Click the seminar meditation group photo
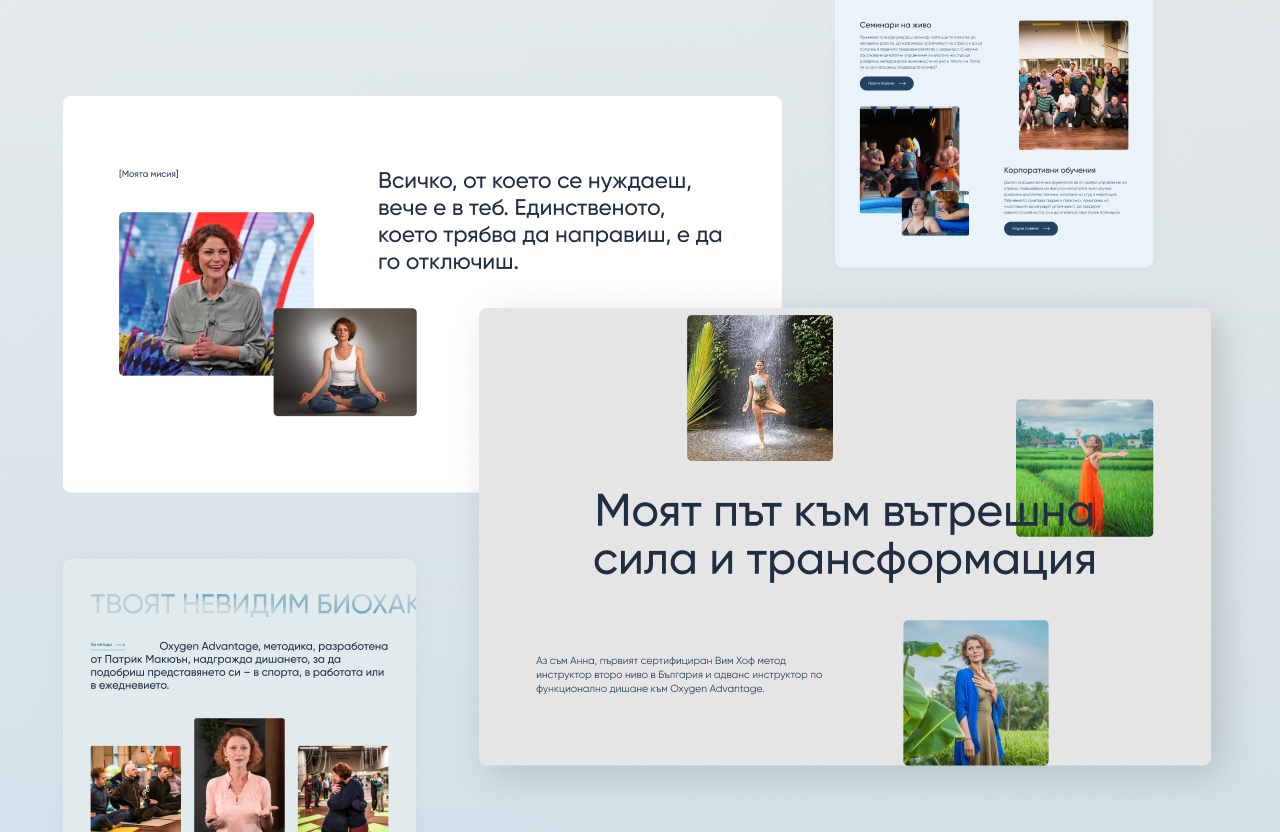This screenshot has width=1280, height=832. coord(135,788)
